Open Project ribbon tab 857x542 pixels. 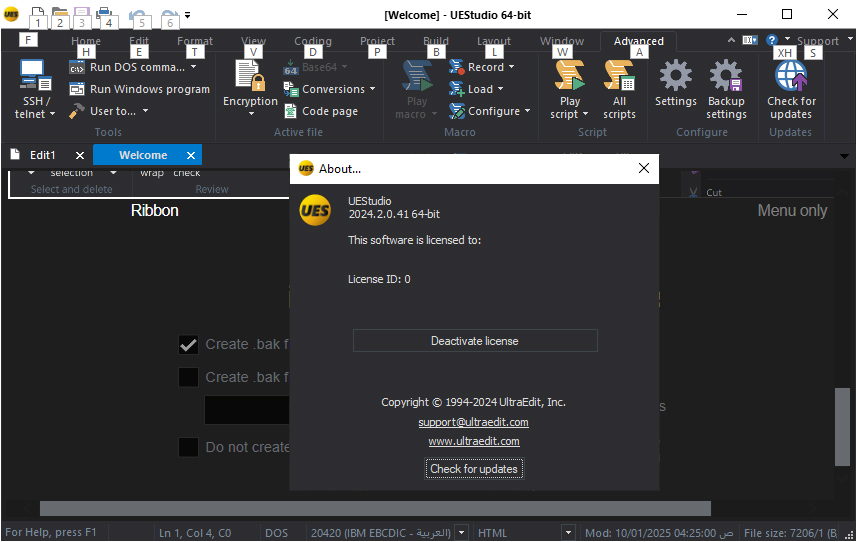click(377, 41)
